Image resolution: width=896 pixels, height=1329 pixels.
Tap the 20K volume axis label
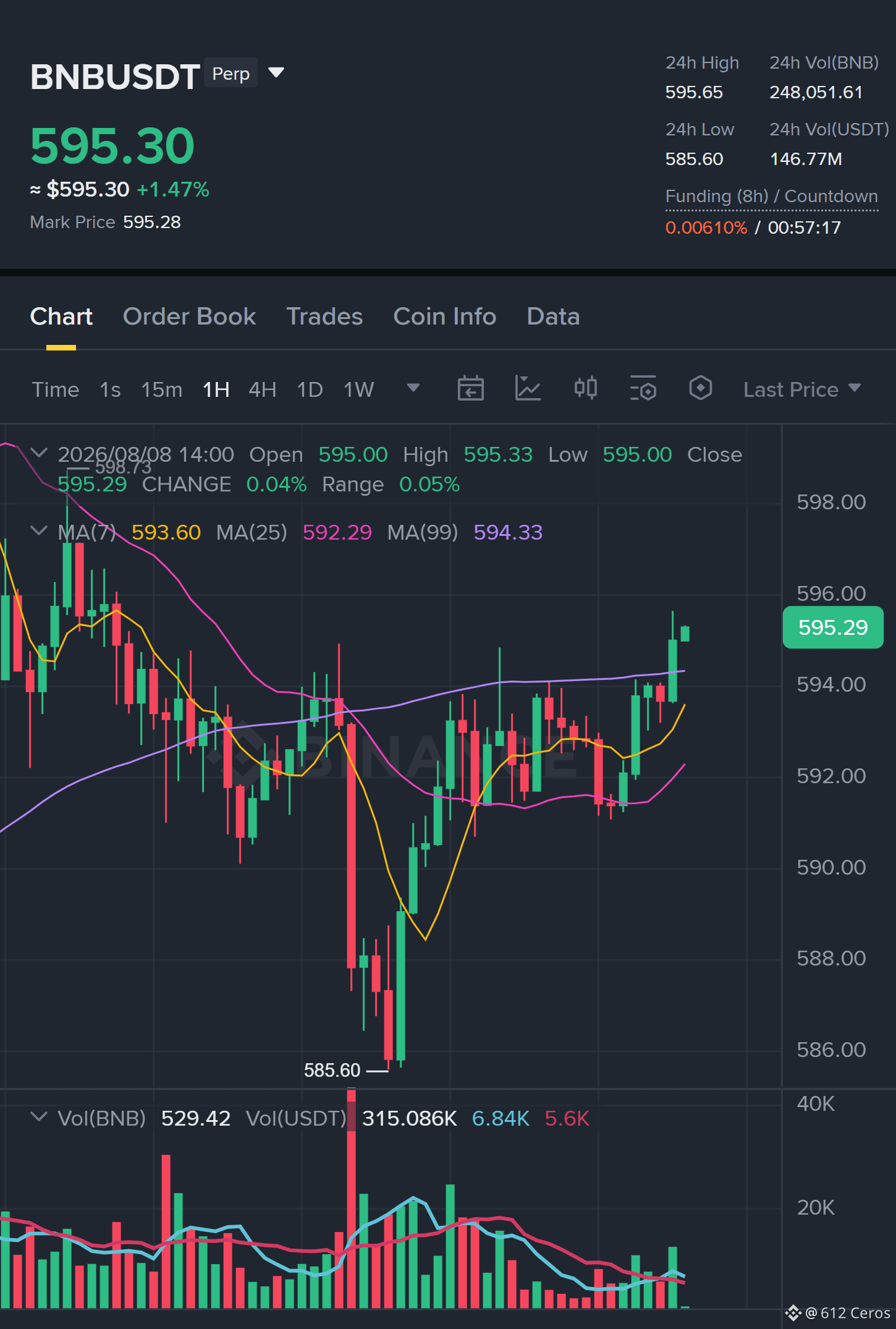click(x=816, y=1207)
